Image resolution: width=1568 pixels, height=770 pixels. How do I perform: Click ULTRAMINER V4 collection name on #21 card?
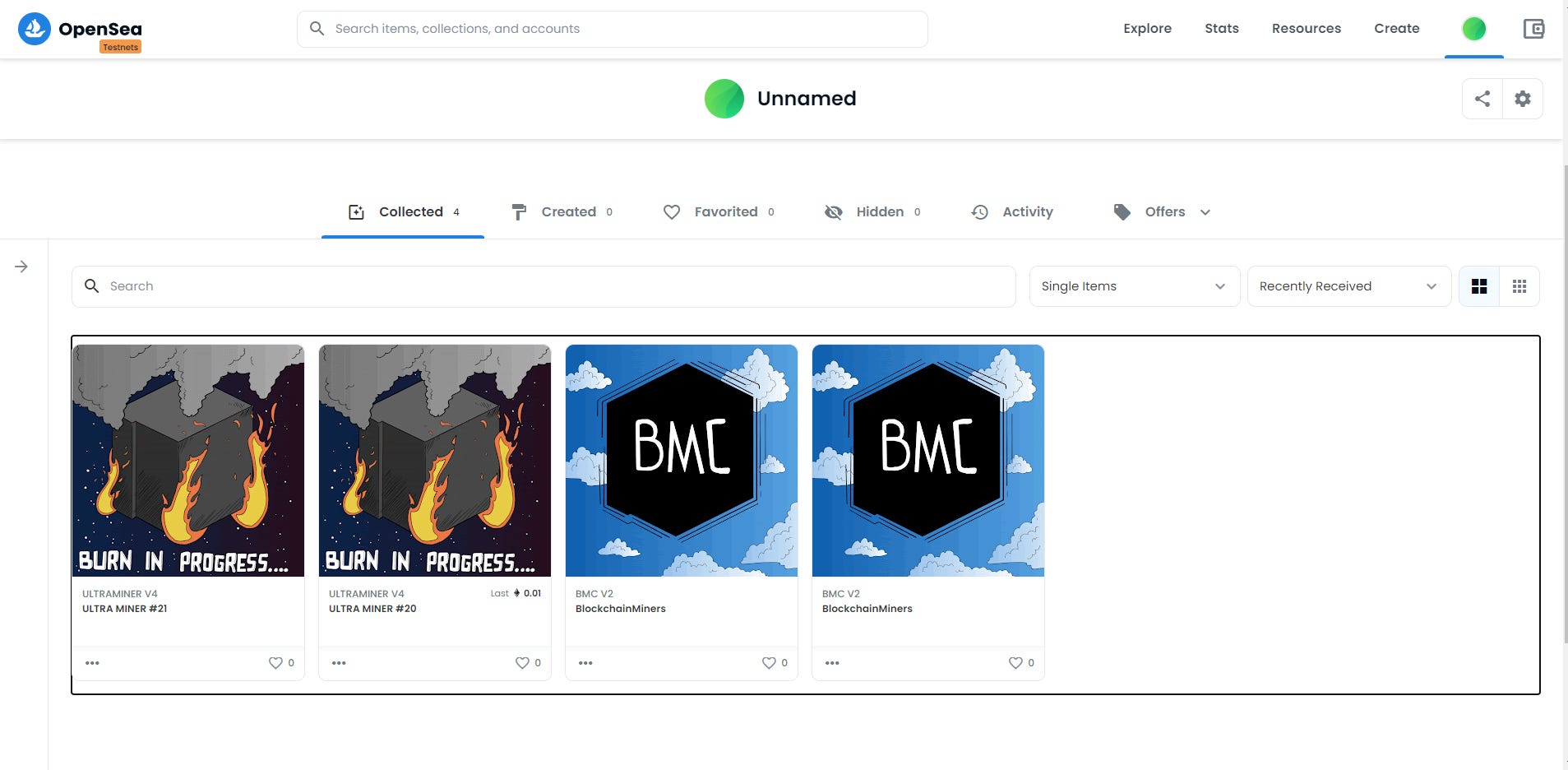click(x=120, y=594)
